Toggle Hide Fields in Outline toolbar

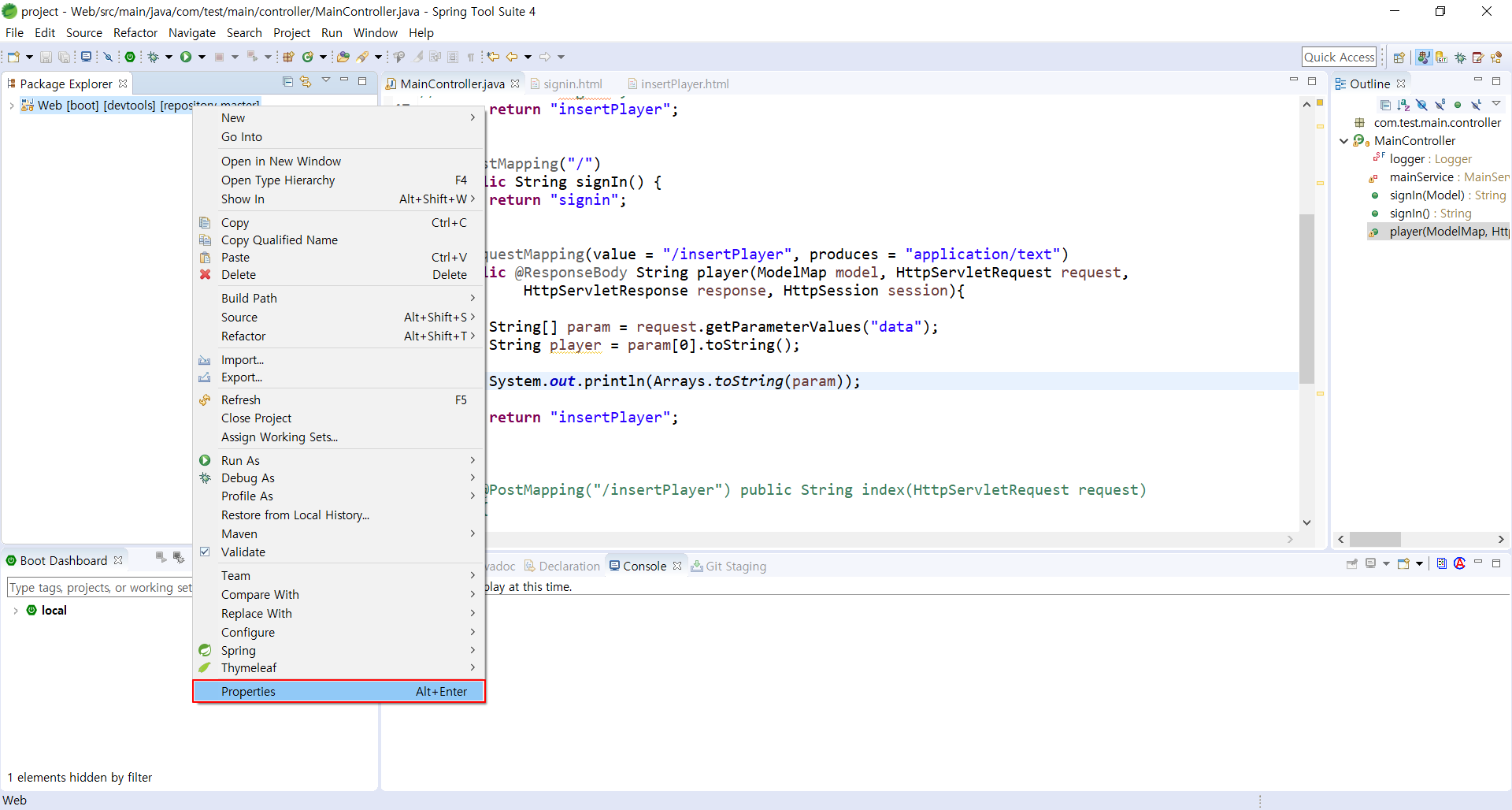[x=1421, y=105]
